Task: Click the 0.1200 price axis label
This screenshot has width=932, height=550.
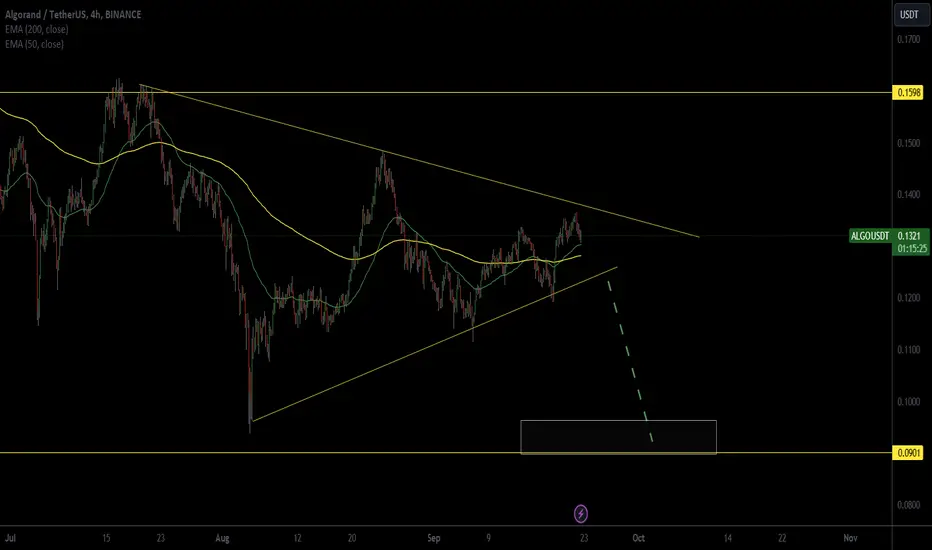Action: (x=909, y=298)
